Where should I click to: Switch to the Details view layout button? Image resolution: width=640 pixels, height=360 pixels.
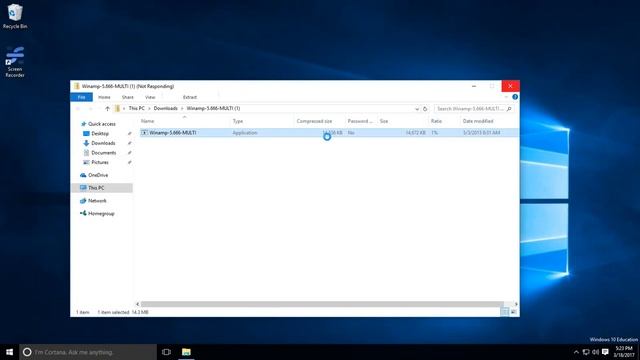tap(504, 312)
